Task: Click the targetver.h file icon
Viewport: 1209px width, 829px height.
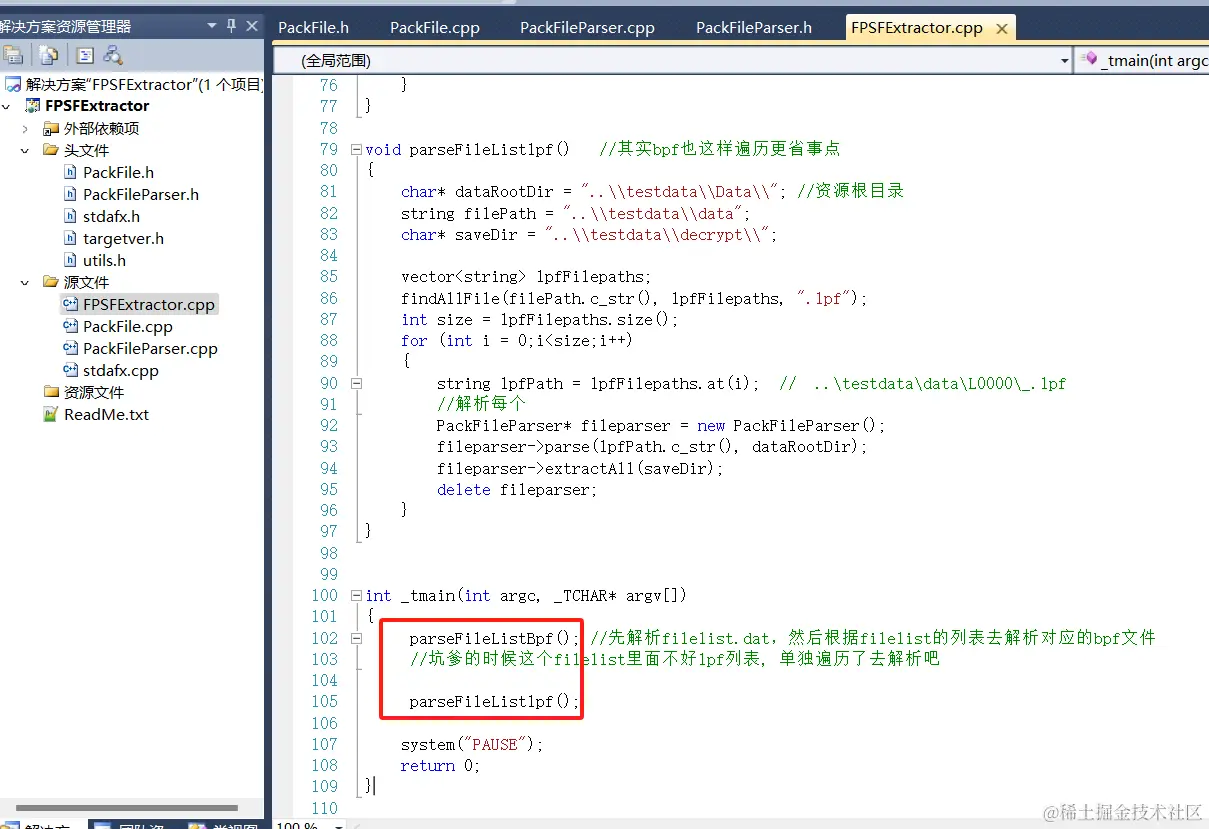Action: coord(70,239)
